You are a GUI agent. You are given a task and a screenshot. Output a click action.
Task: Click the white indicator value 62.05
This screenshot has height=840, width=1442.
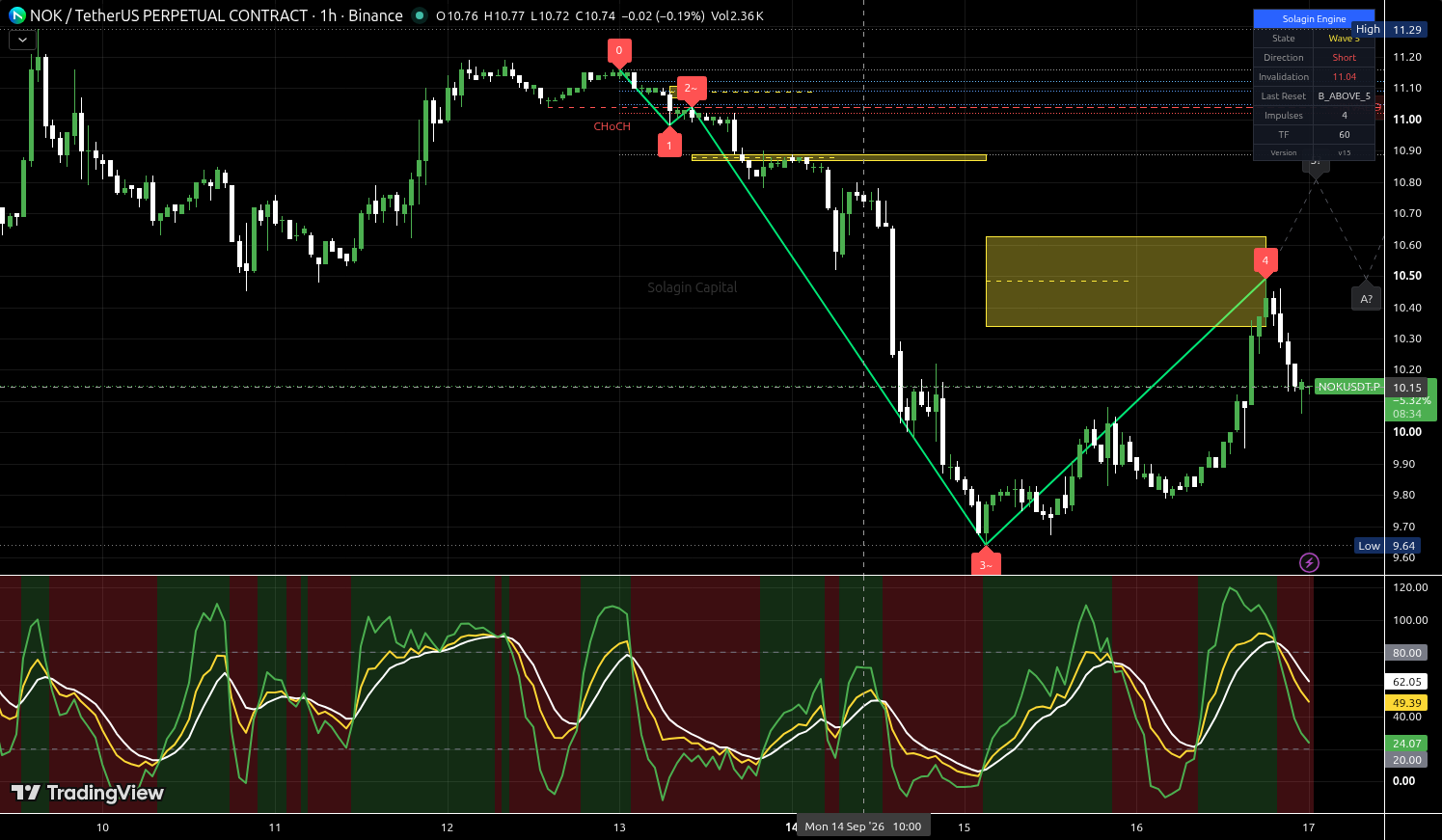(x=1407, y=682)
